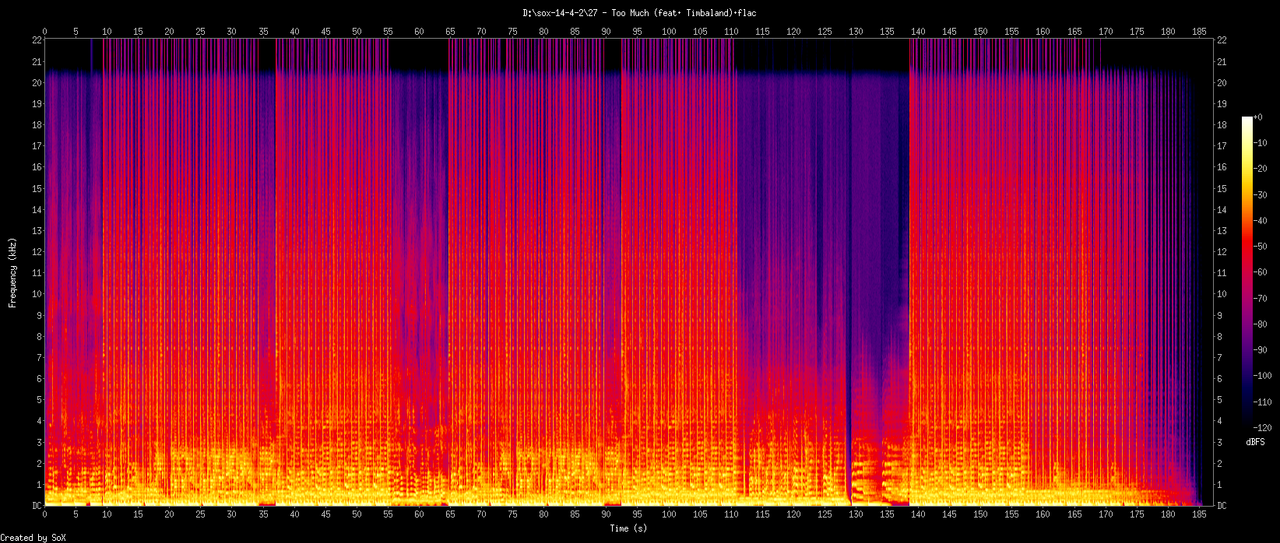Click "10" on the top time axis
Image resolution: width=1280 pixels, height=543 pixels.
pyautogui.click(x=107, y=30)
